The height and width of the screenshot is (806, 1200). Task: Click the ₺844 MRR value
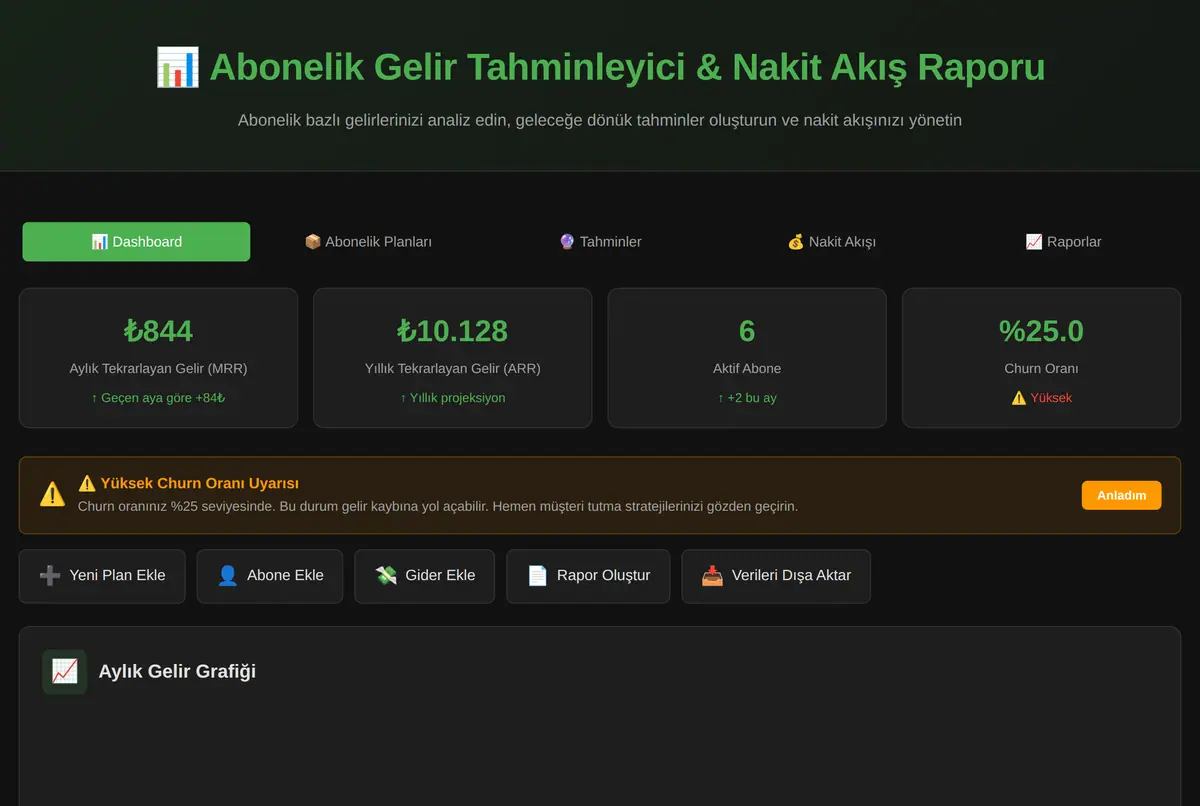pyautogui.click(x=158, y=331)
